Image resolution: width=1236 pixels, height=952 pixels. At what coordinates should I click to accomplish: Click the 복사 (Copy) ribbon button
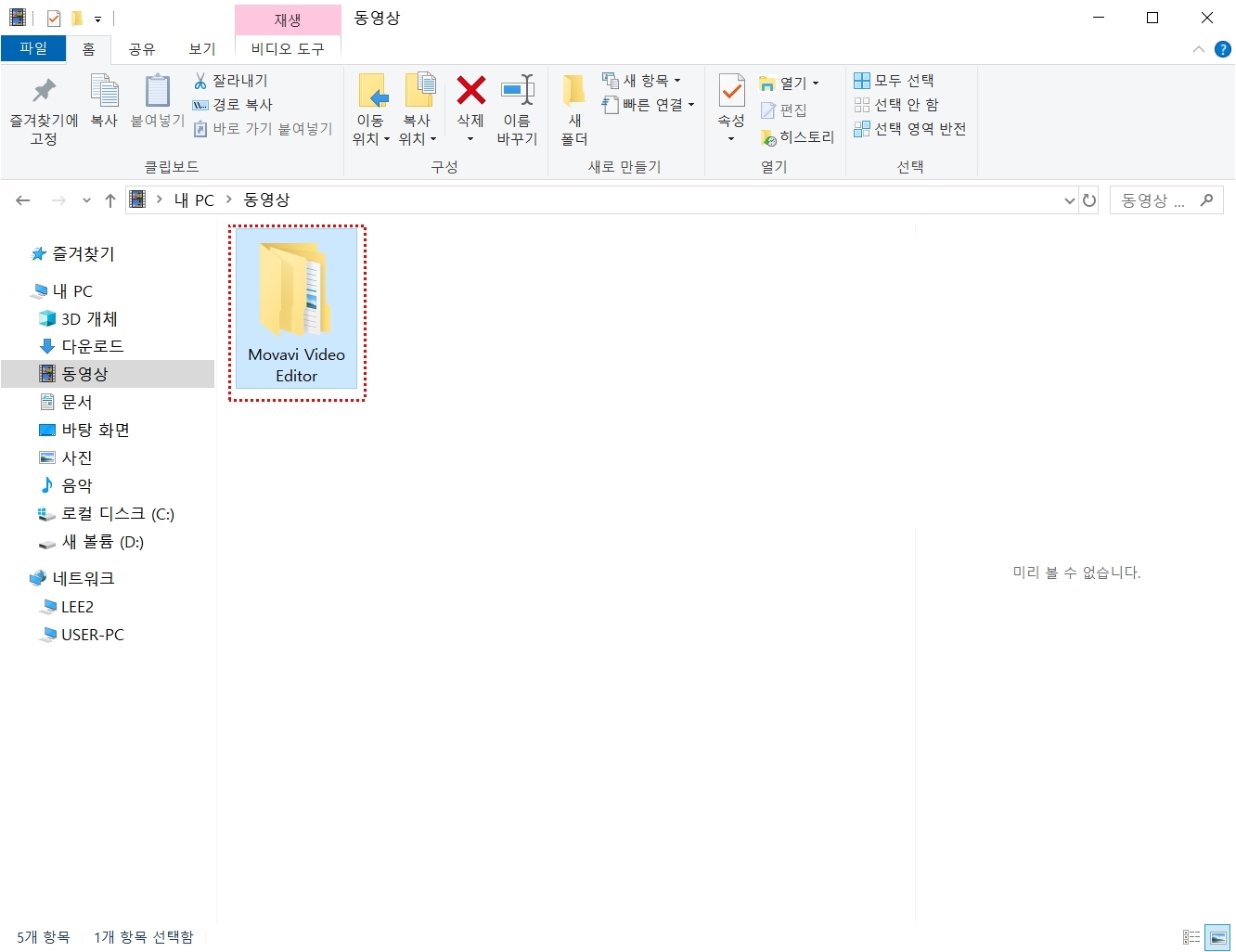(x=104, y=101)
